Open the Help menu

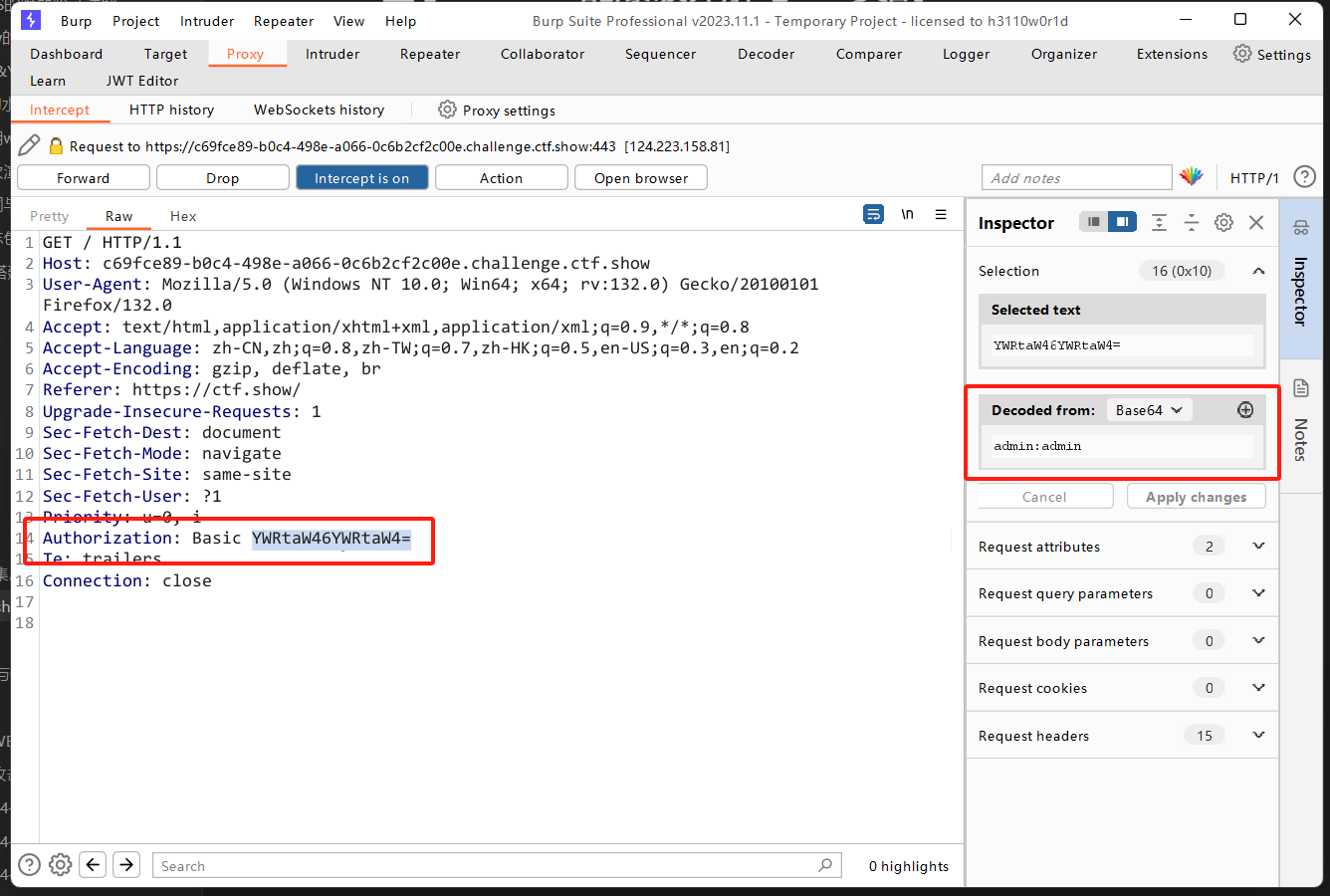[x=400, y=21]
